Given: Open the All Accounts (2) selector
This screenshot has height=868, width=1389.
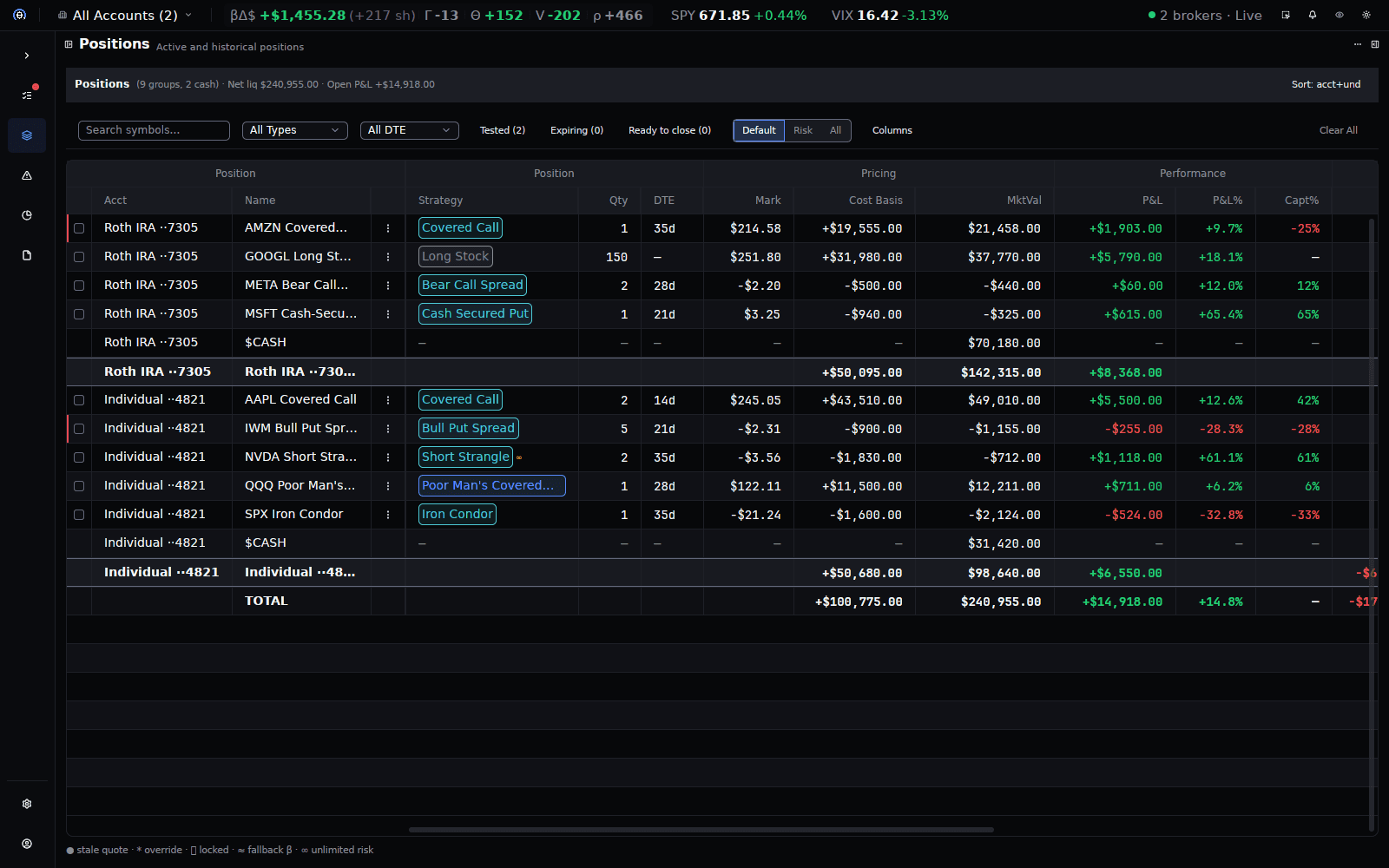Looking at the screenshot, I should click(x=124, y=16).
